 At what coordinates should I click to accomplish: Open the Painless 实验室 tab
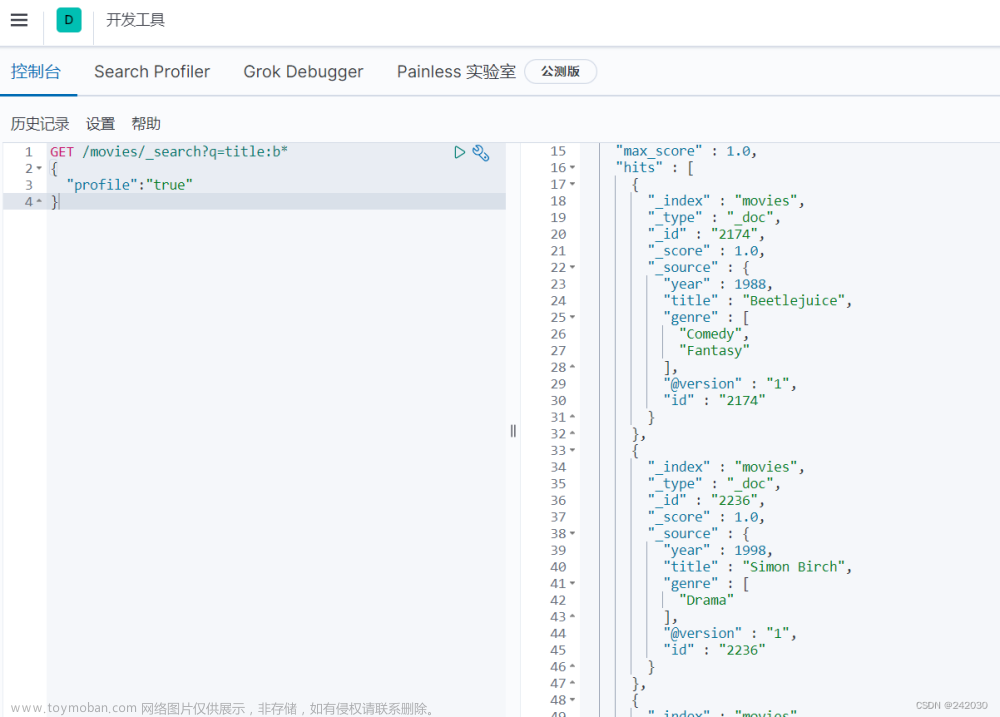tap(456, 71)
